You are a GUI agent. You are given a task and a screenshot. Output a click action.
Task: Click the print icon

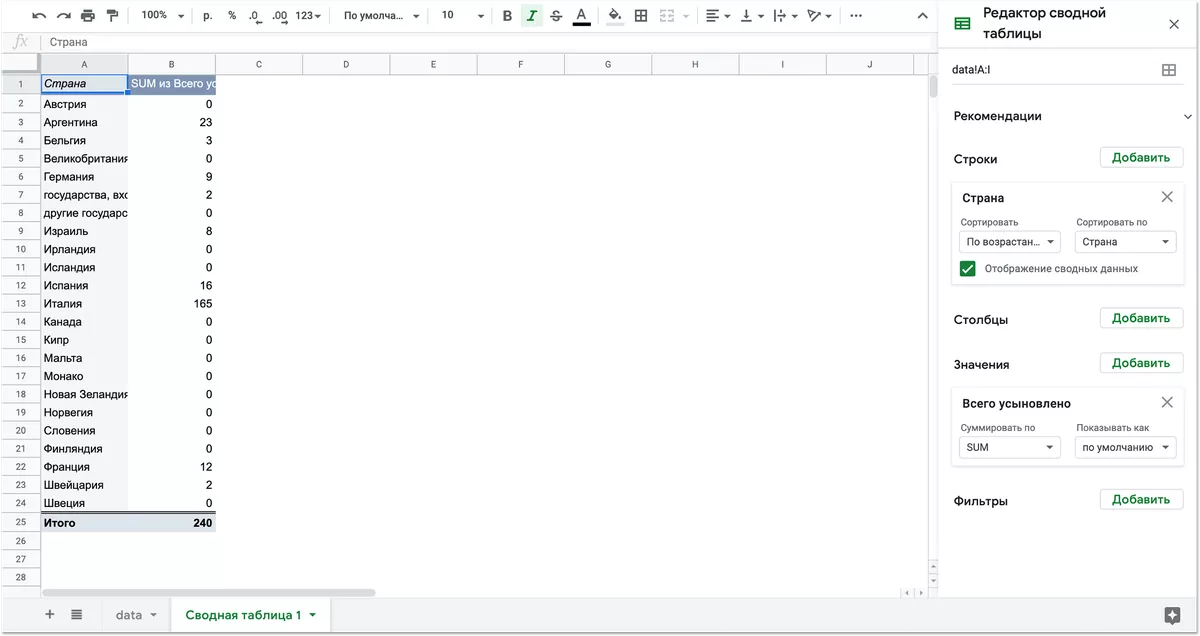point(87,16)
